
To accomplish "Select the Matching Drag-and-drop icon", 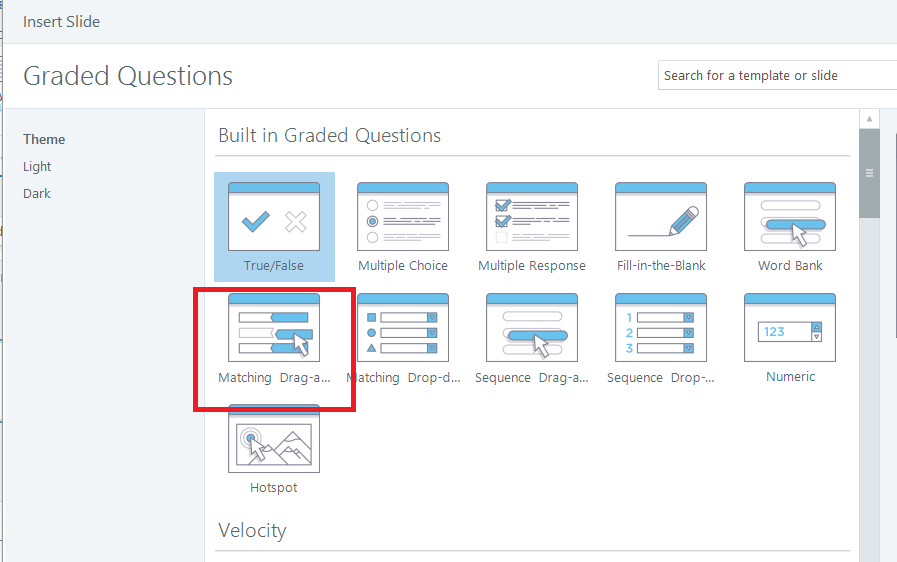I will (274, 327).
